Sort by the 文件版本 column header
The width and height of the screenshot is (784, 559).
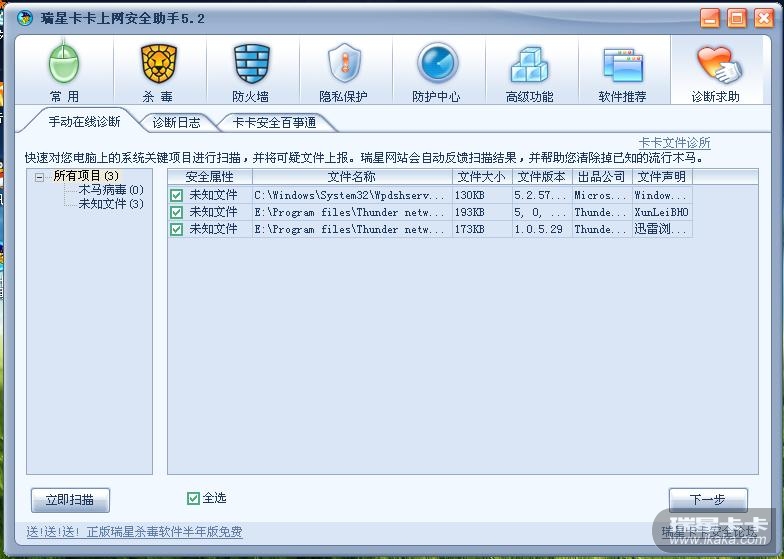click(542, 176)
